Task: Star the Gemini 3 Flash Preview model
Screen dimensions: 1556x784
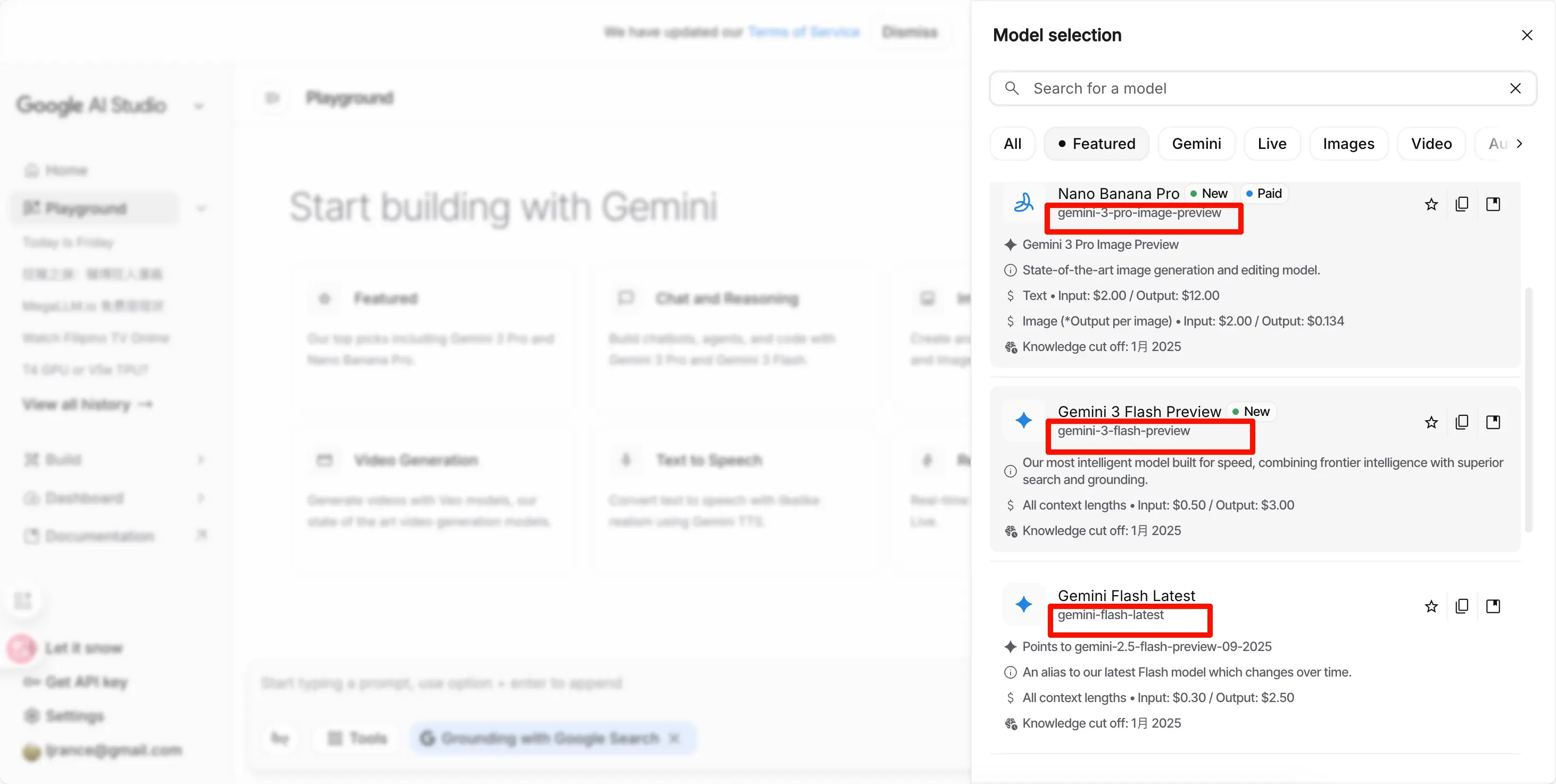Action: 1431,422
